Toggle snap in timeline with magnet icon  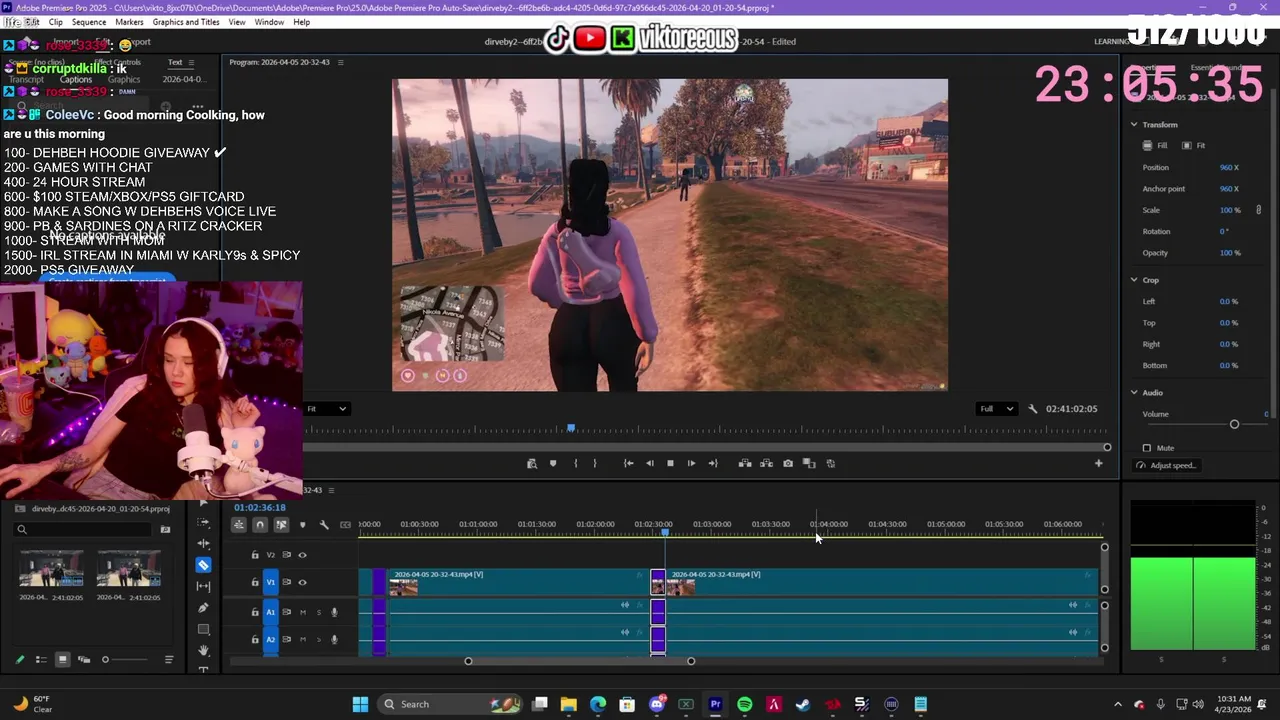click(x=260, y=525)
